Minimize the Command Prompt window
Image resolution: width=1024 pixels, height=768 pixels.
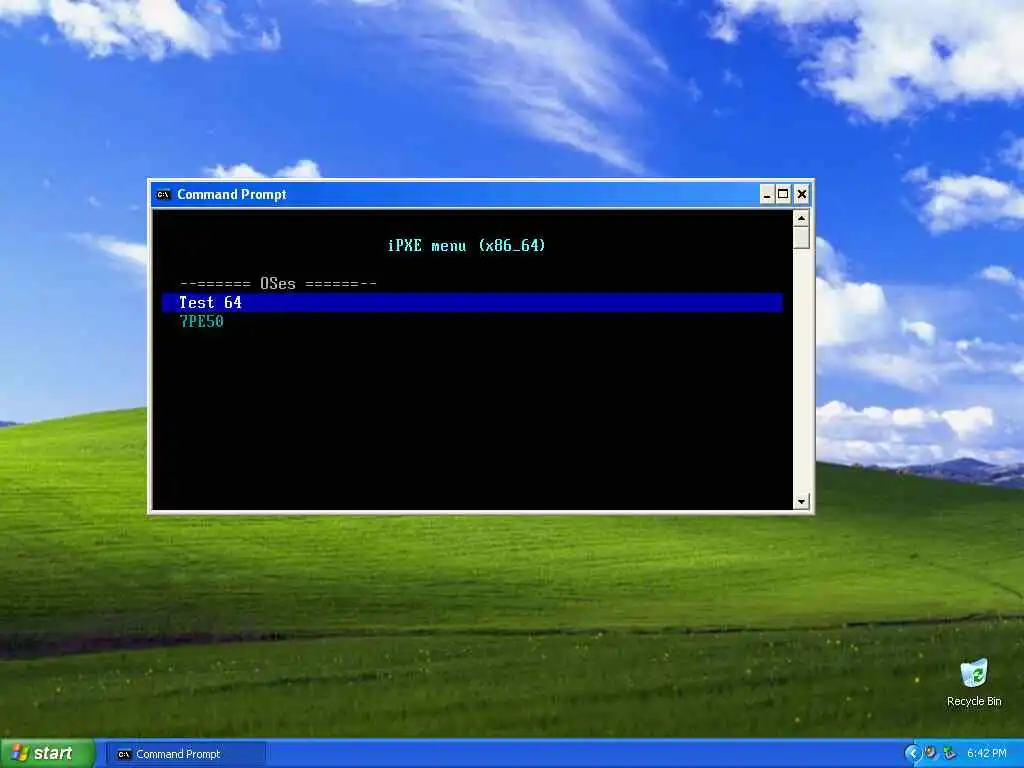coord(767,194)
